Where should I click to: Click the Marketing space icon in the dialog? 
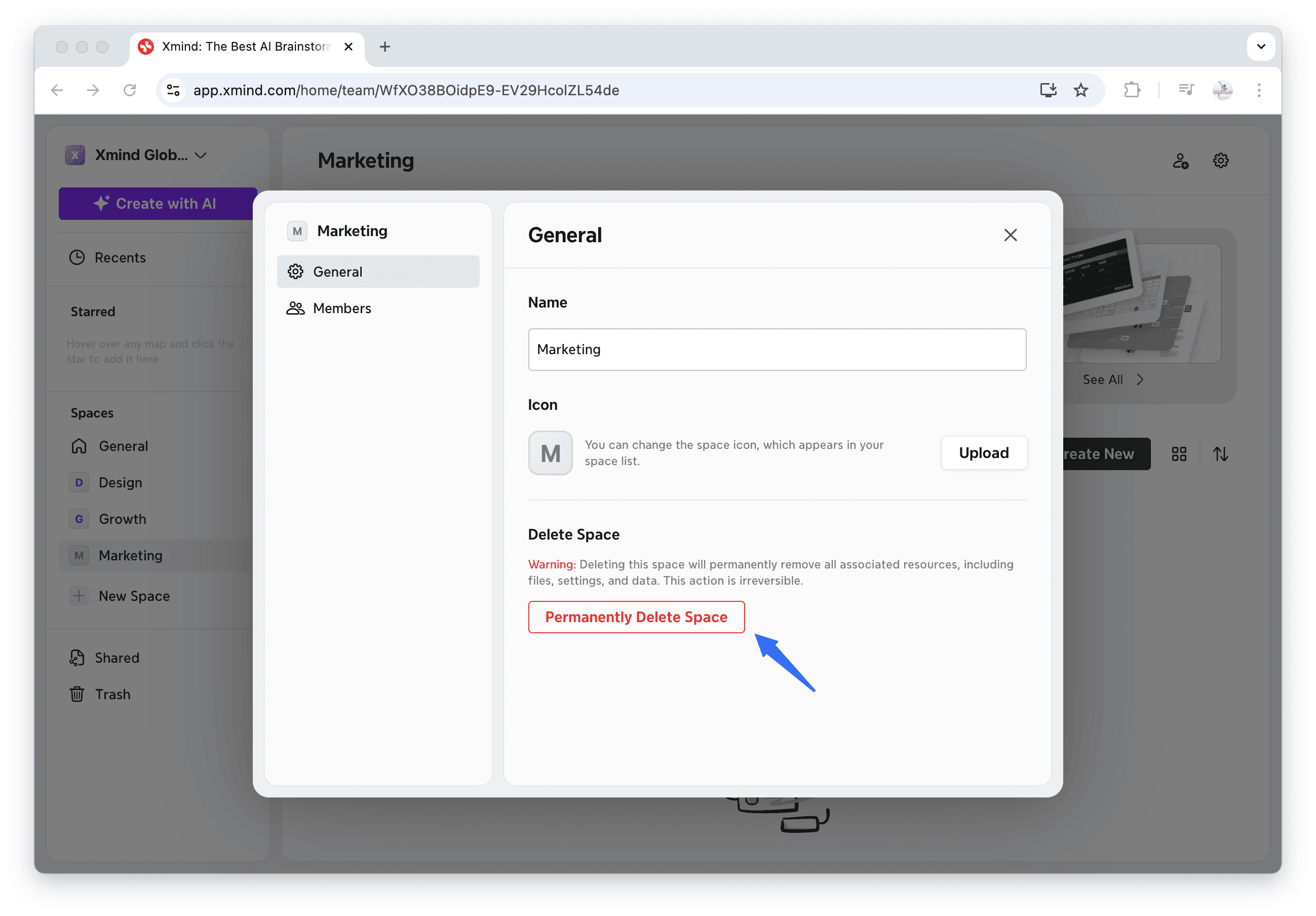pos(296,231)
